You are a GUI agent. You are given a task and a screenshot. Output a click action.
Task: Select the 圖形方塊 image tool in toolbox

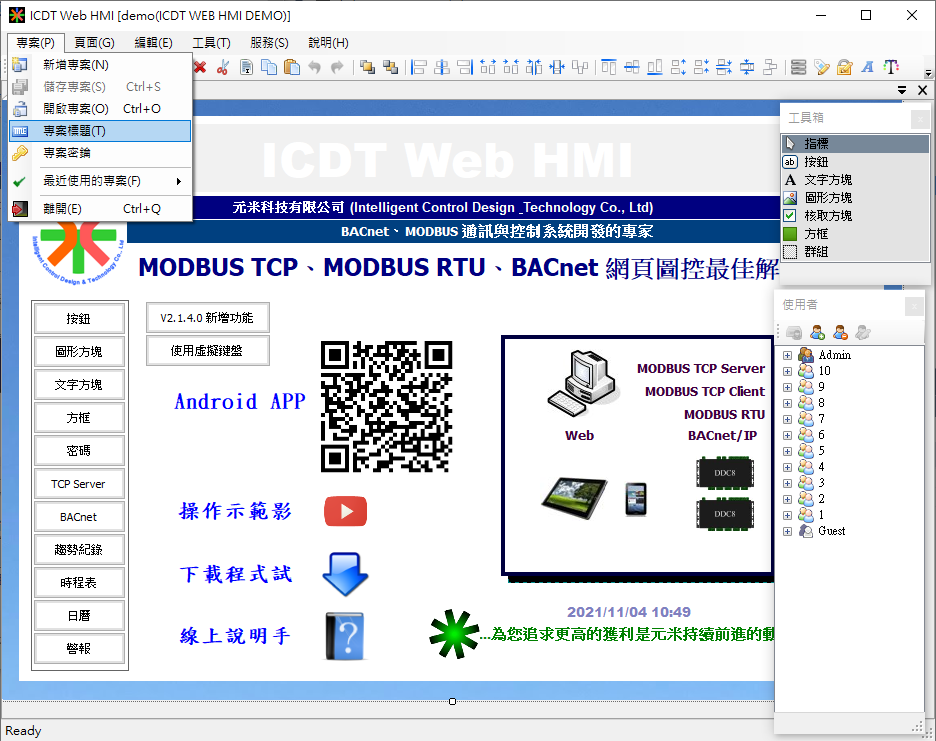pyautogui.click(x=828, y=198)
